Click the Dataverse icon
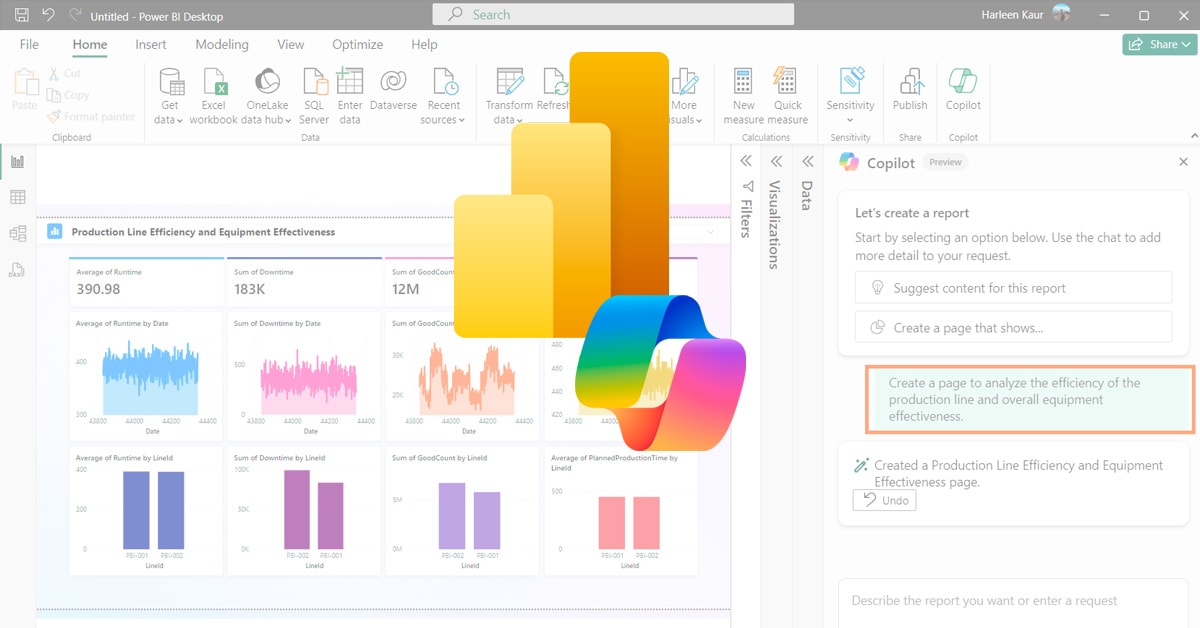Viewport: 1200px width, 628px height. (x=393, y=82)
